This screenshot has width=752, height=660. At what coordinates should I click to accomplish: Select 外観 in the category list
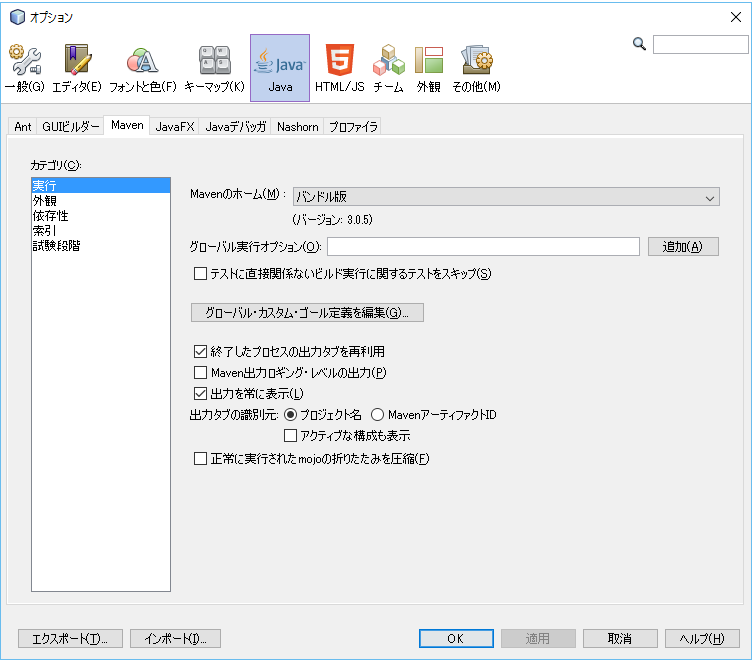click(101, 200)
